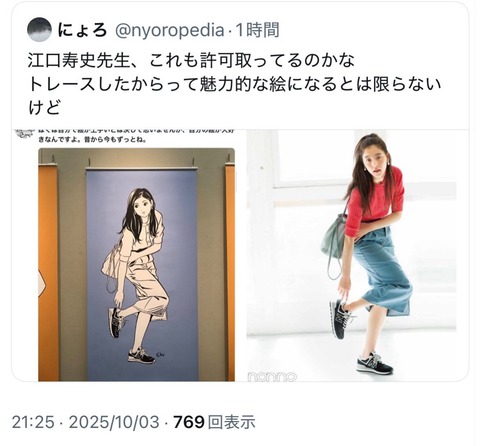Click the small sketch avatar above illustration
The height and width of the screenshot is (446, 480).
click(25, 134)
